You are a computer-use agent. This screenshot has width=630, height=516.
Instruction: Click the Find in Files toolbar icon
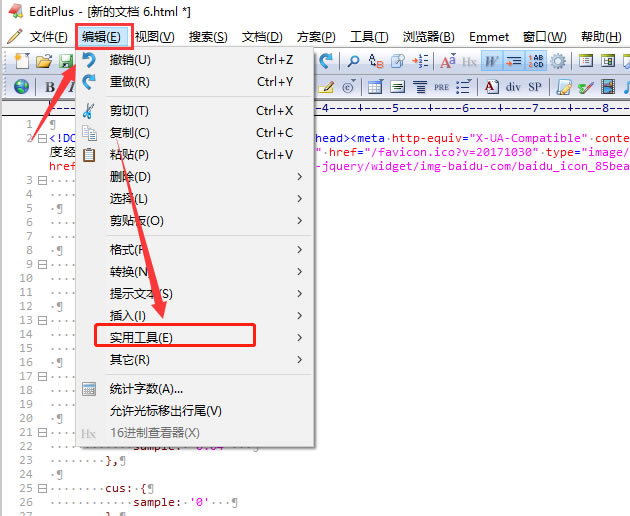398,61
